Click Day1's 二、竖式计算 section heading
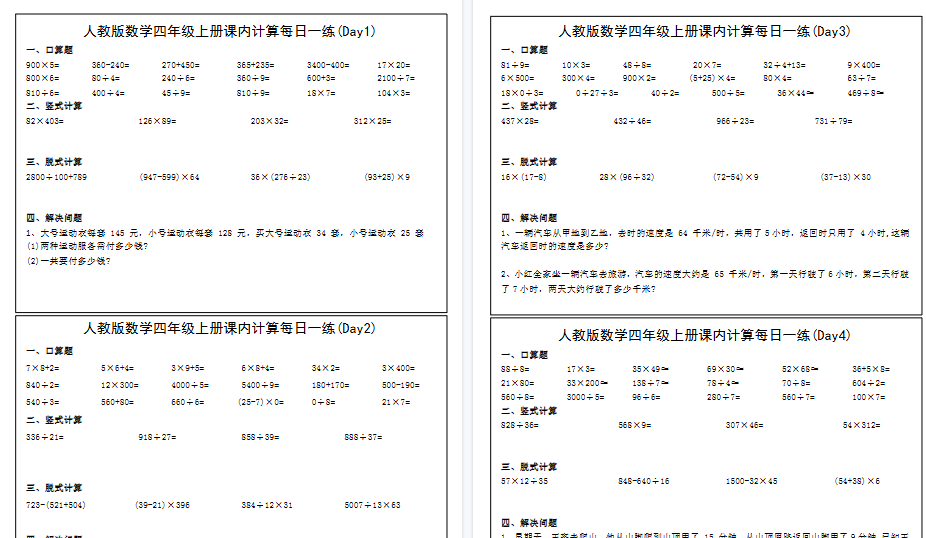 click(54, 105)
